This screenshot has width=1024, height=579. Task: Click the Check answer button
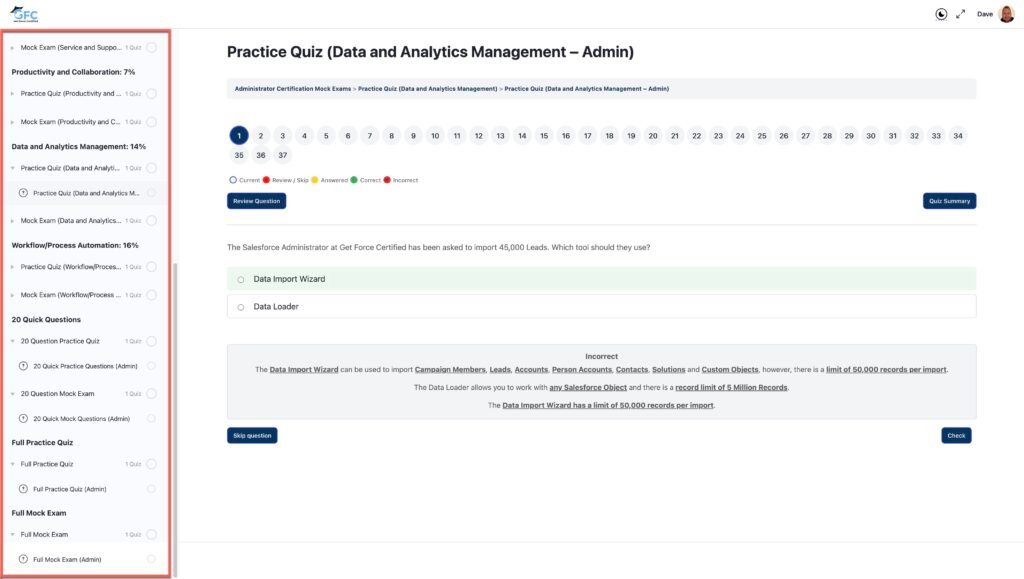pyautogui.click(x=956, y=435)
